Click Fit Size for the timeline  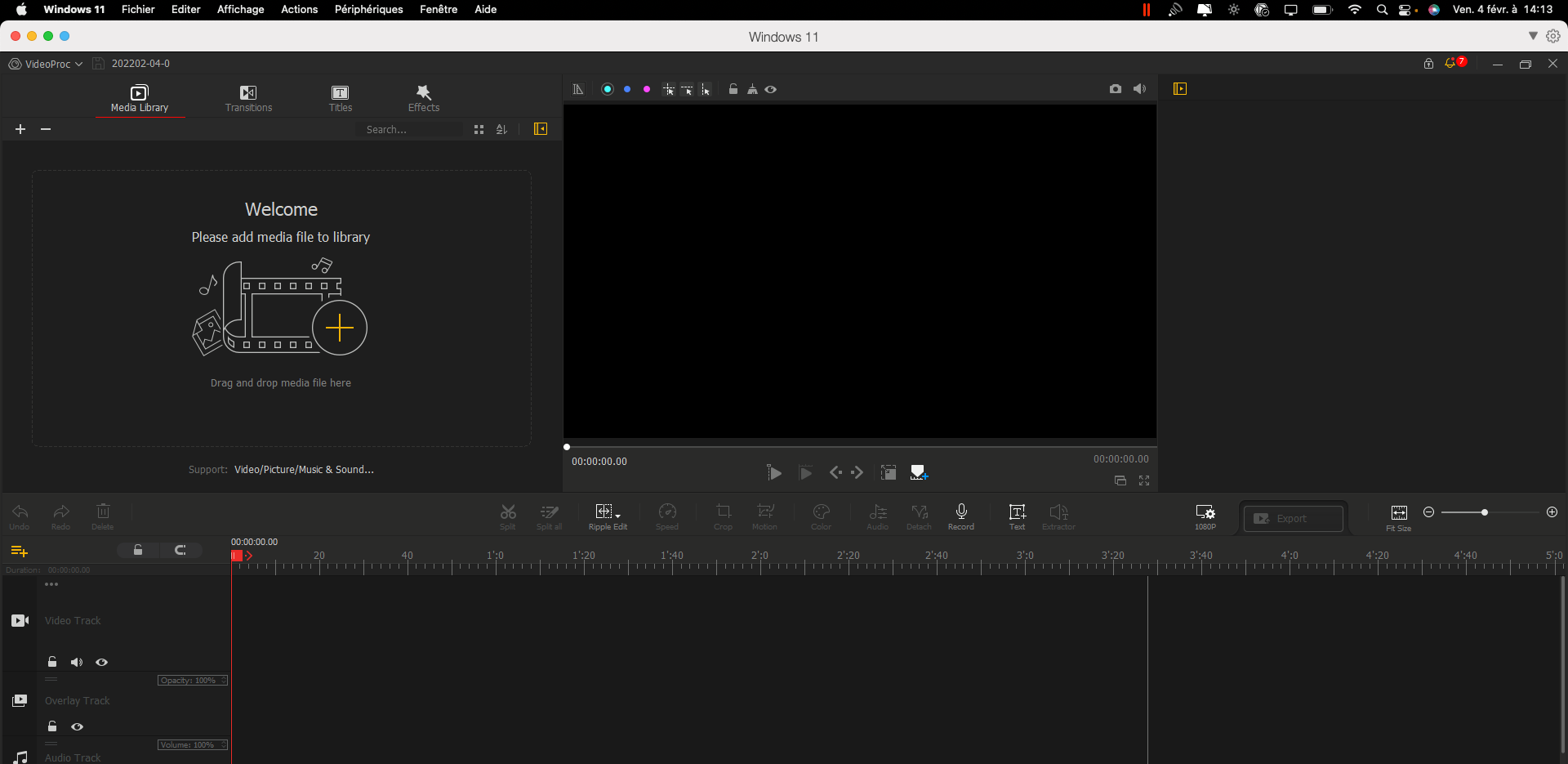point(1399,517)
